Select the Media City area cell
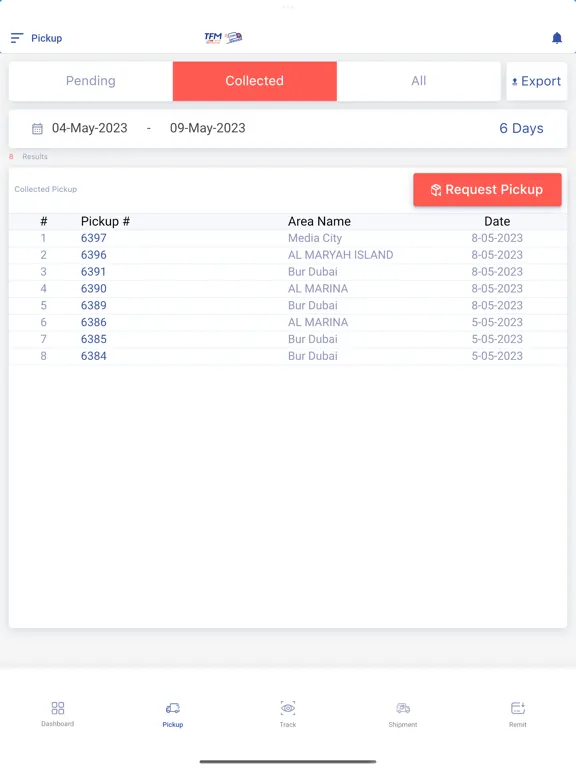 point(315,239)
